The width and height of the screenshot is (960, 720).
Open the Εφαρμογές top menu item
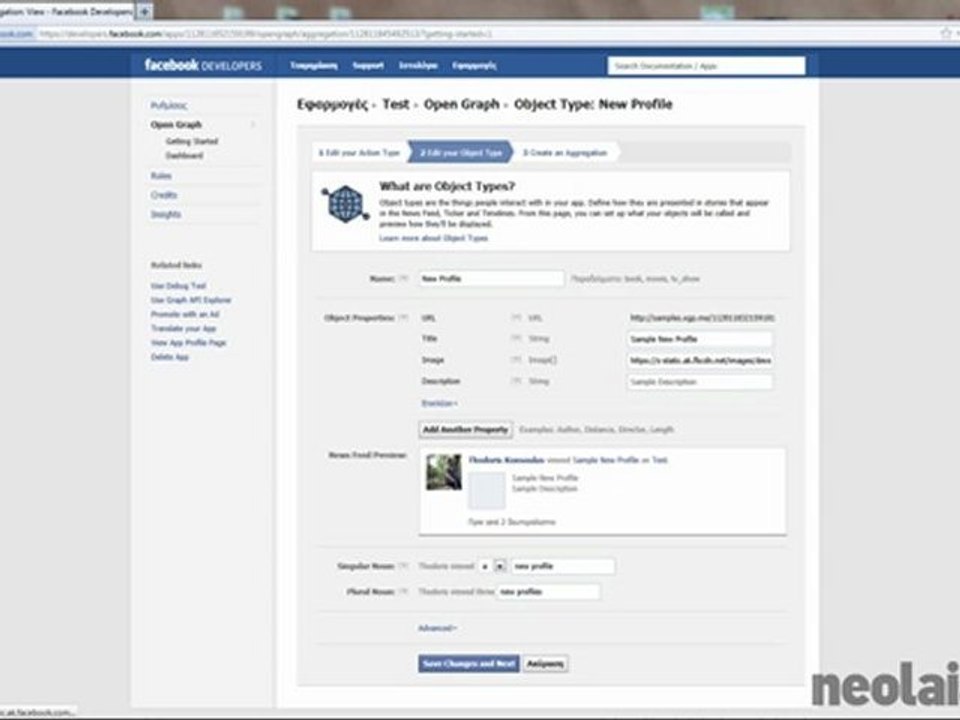click(x=474, y=66)
